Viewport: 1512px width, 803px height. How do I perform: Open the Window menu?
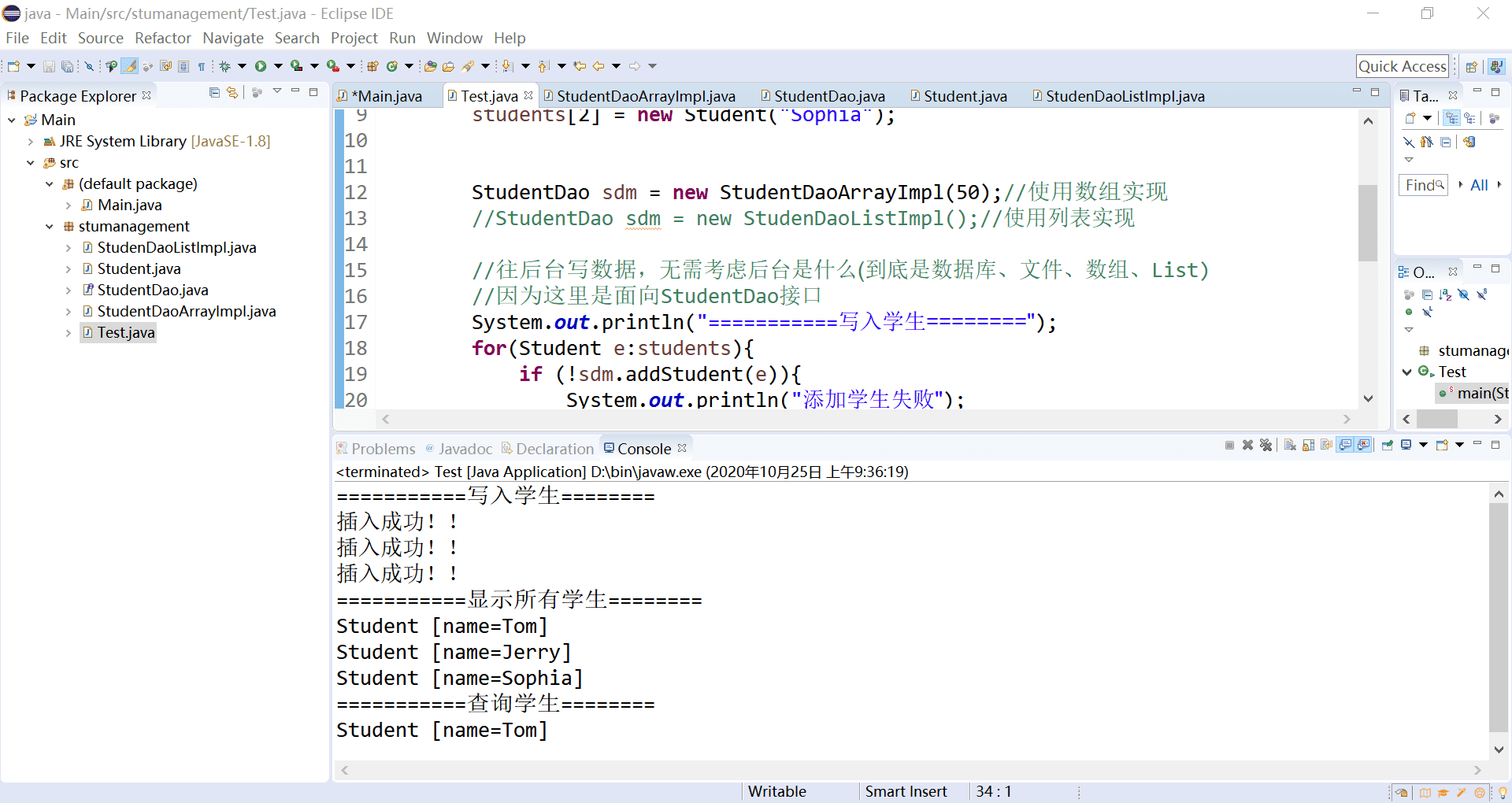[x=454, y=38]
